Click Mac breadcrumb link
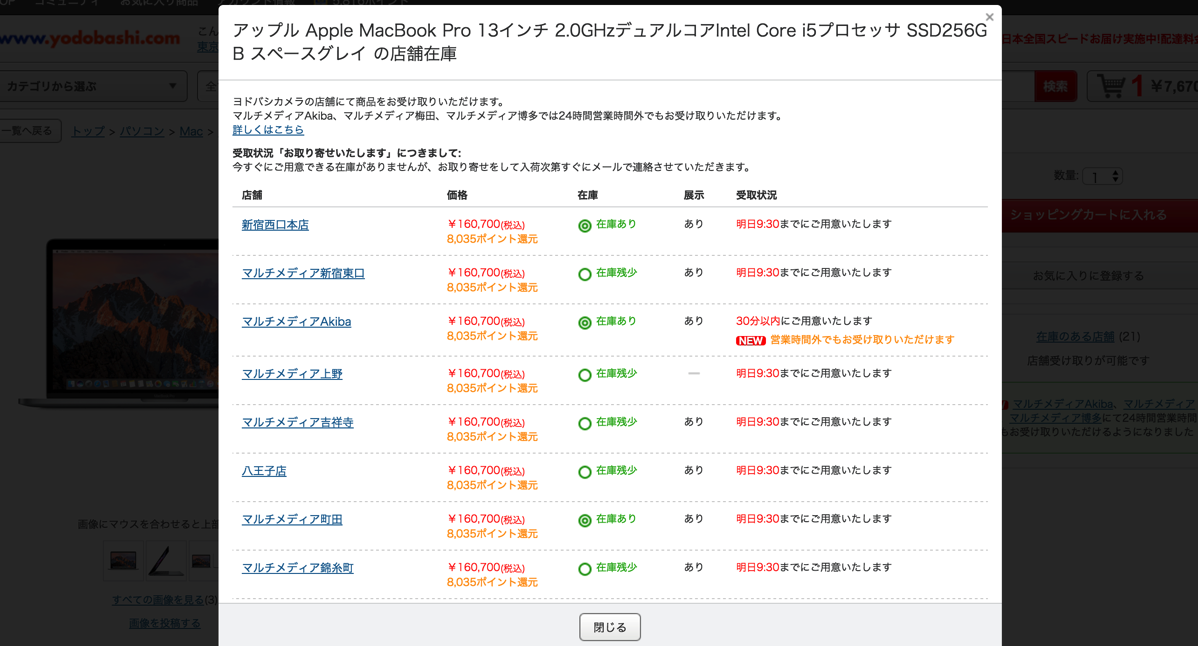This screenshot has height=646, width=1198. pyautogui.click(x=191, y=131)
